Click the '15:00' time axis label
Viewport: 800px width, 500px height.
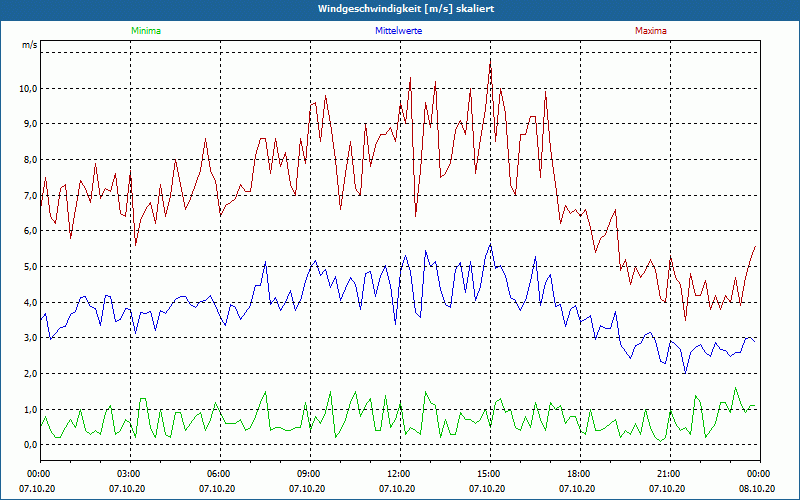point(487,474)
